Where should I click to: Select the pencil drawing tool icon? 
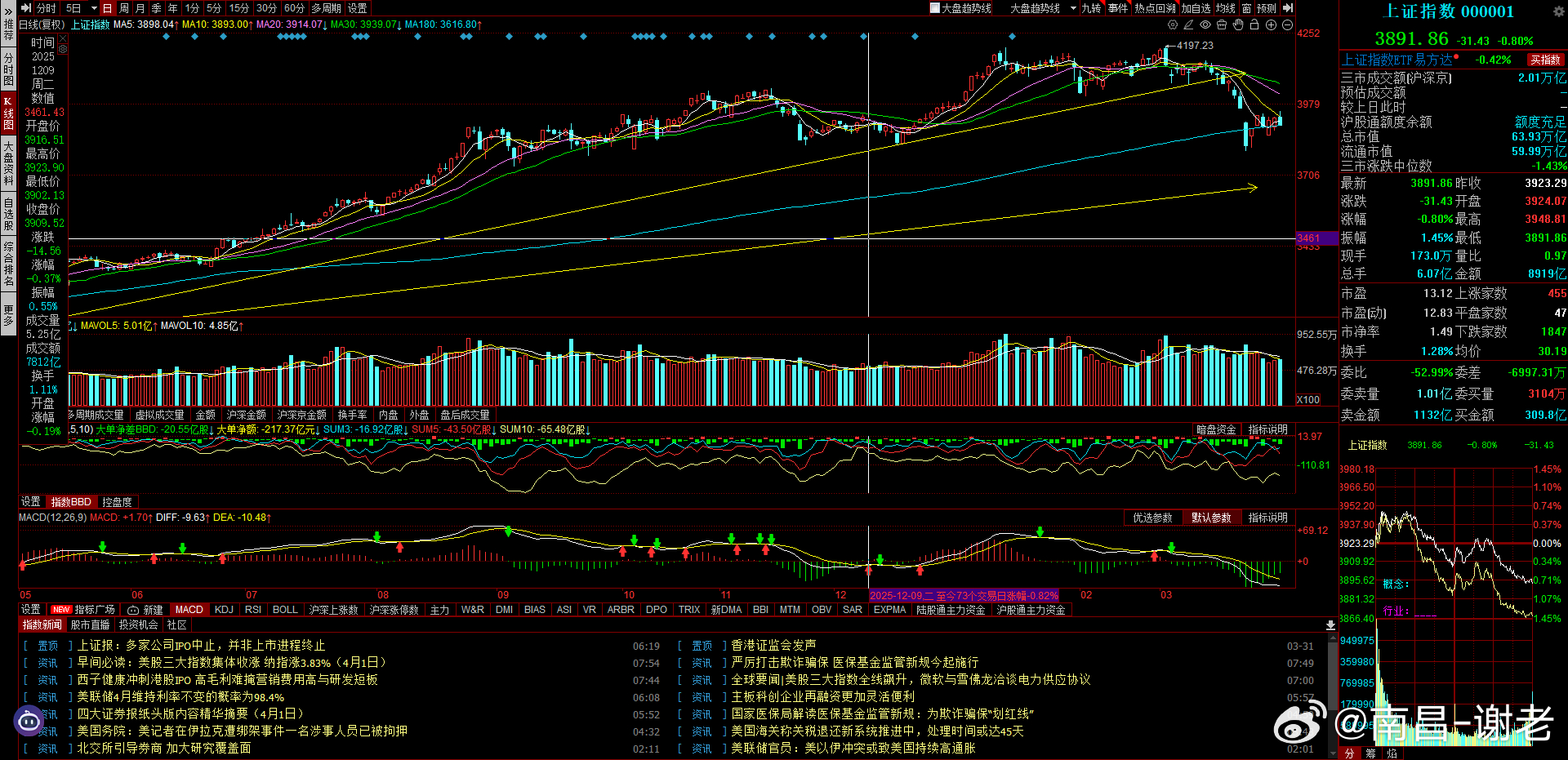point(1189,25)
